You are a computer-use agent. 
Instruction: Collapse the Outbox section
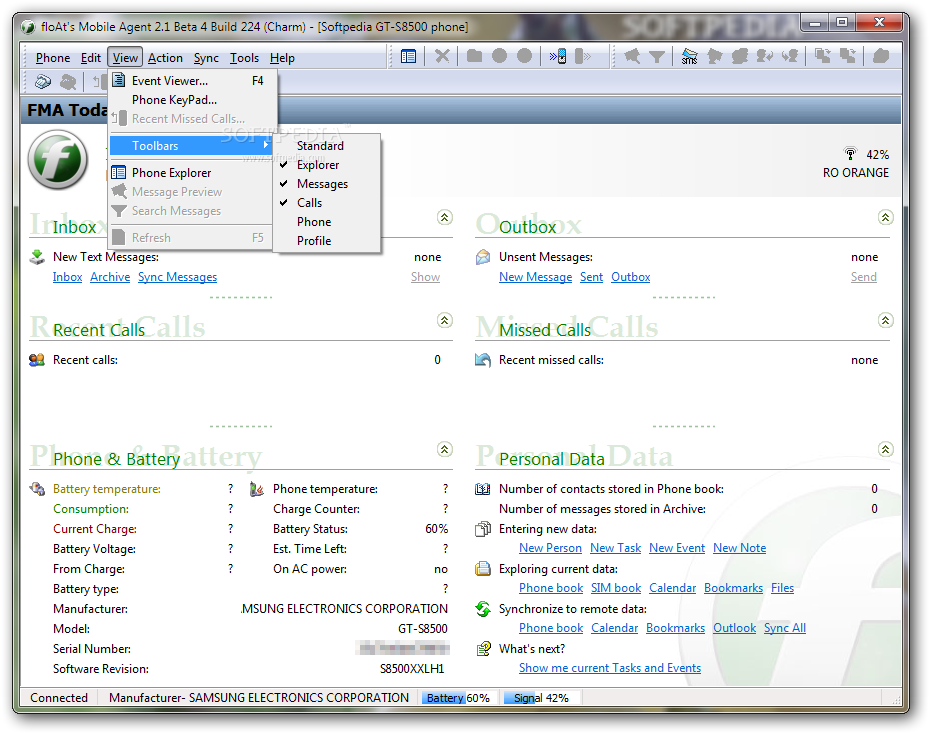pyautogui.click(x=886, y=218)
